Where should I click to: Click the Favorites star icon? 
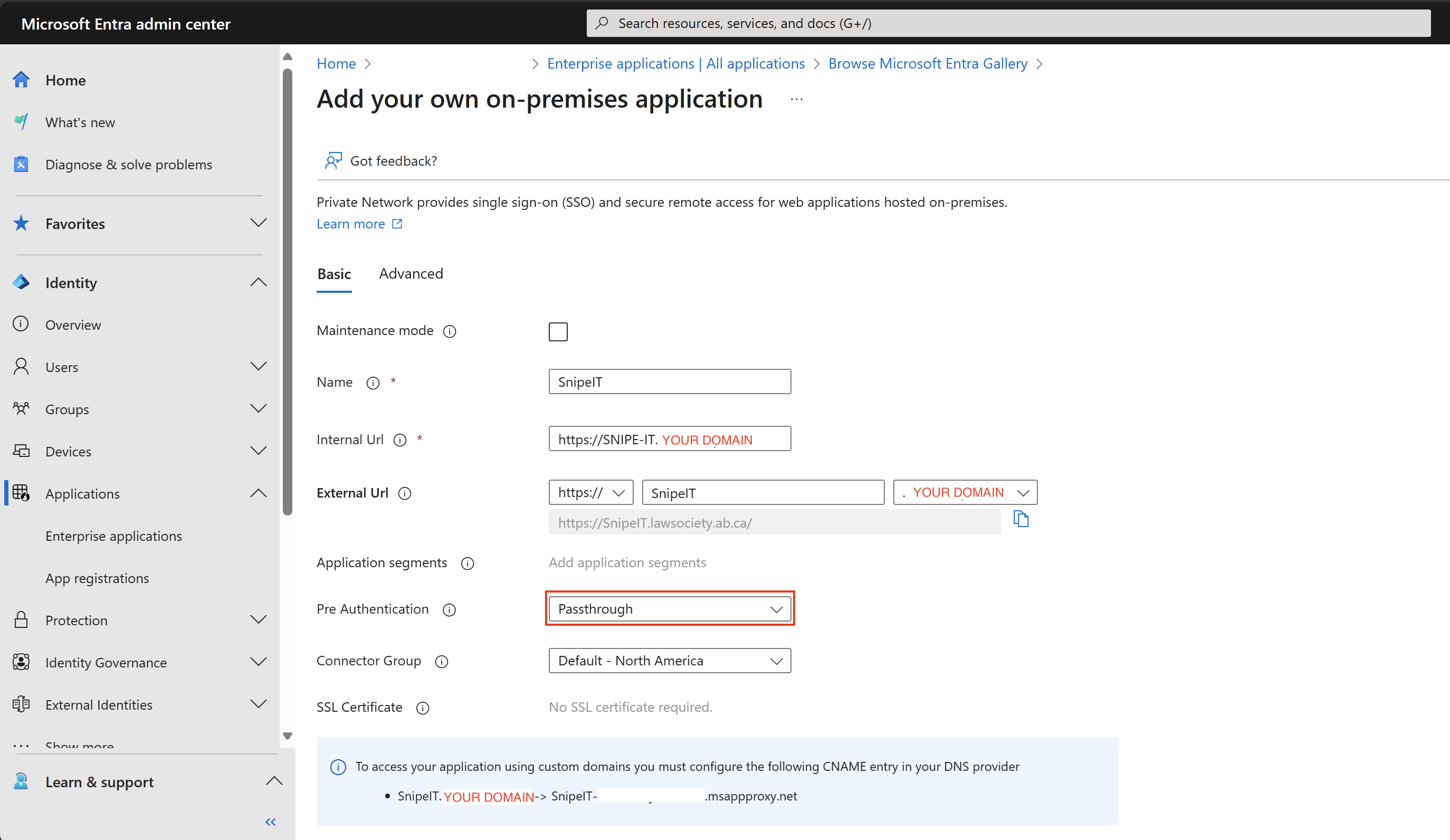click(x=21, y=223)
